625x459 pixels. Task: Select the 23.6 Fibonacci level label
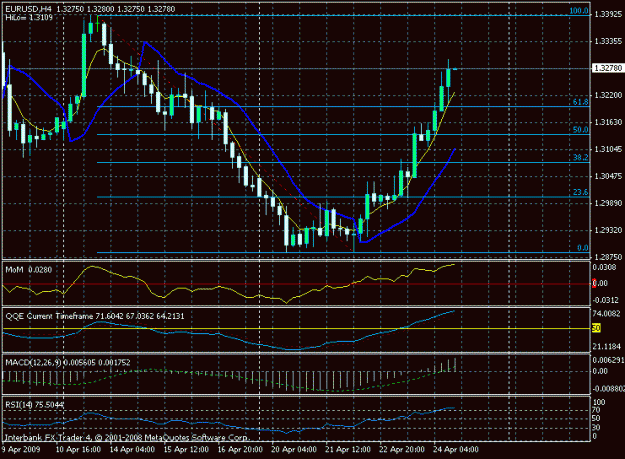tap(581, 192)
